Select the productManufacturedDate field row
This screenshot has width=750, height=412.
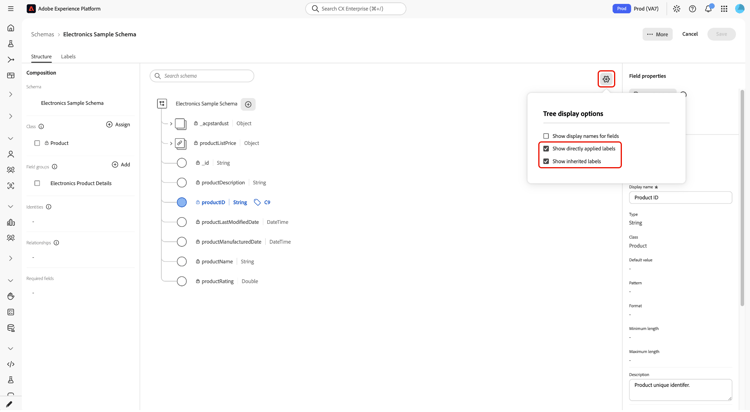tap(243, 242)
